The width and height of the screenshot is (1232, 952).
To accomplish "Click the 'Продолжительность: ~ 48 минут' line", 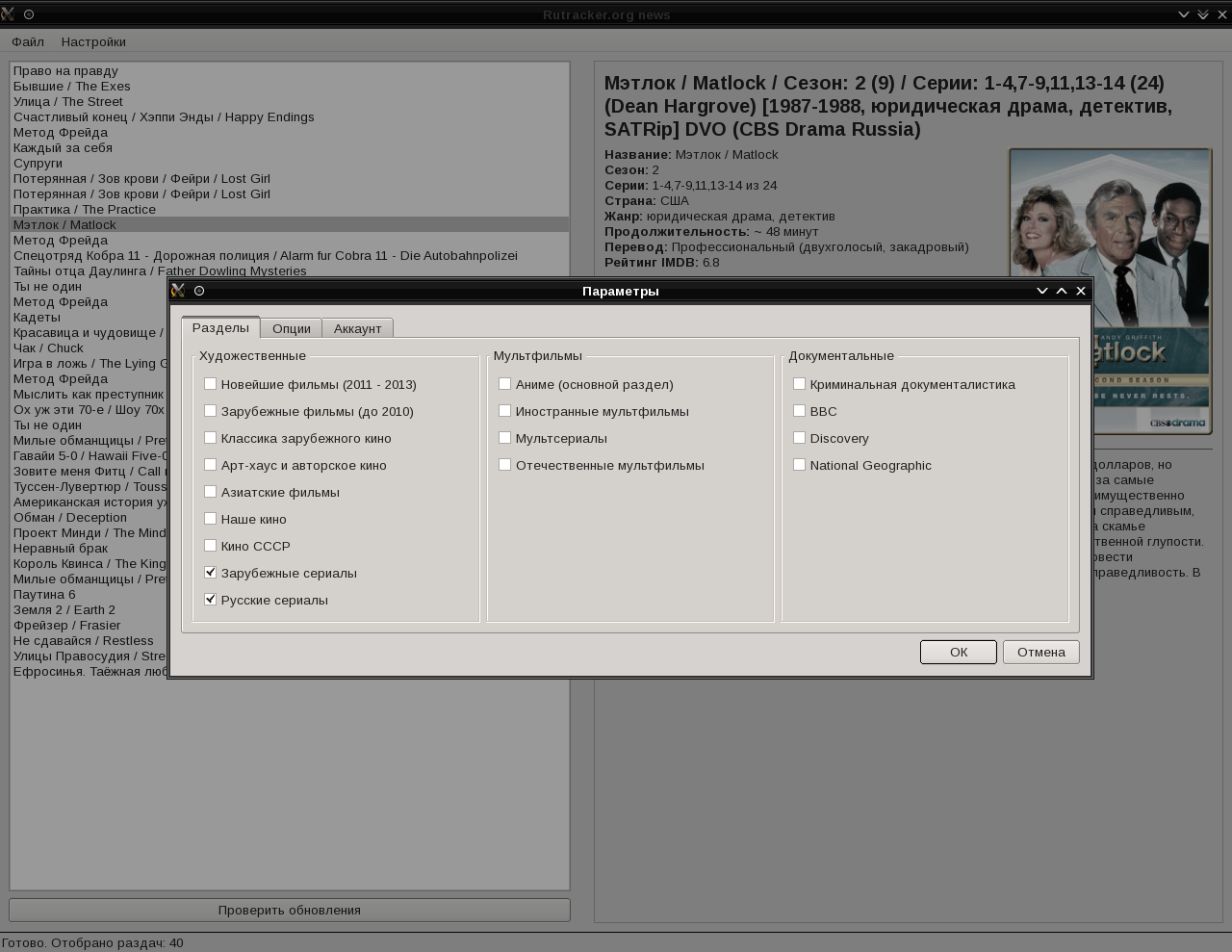I will tap(711, 231).
